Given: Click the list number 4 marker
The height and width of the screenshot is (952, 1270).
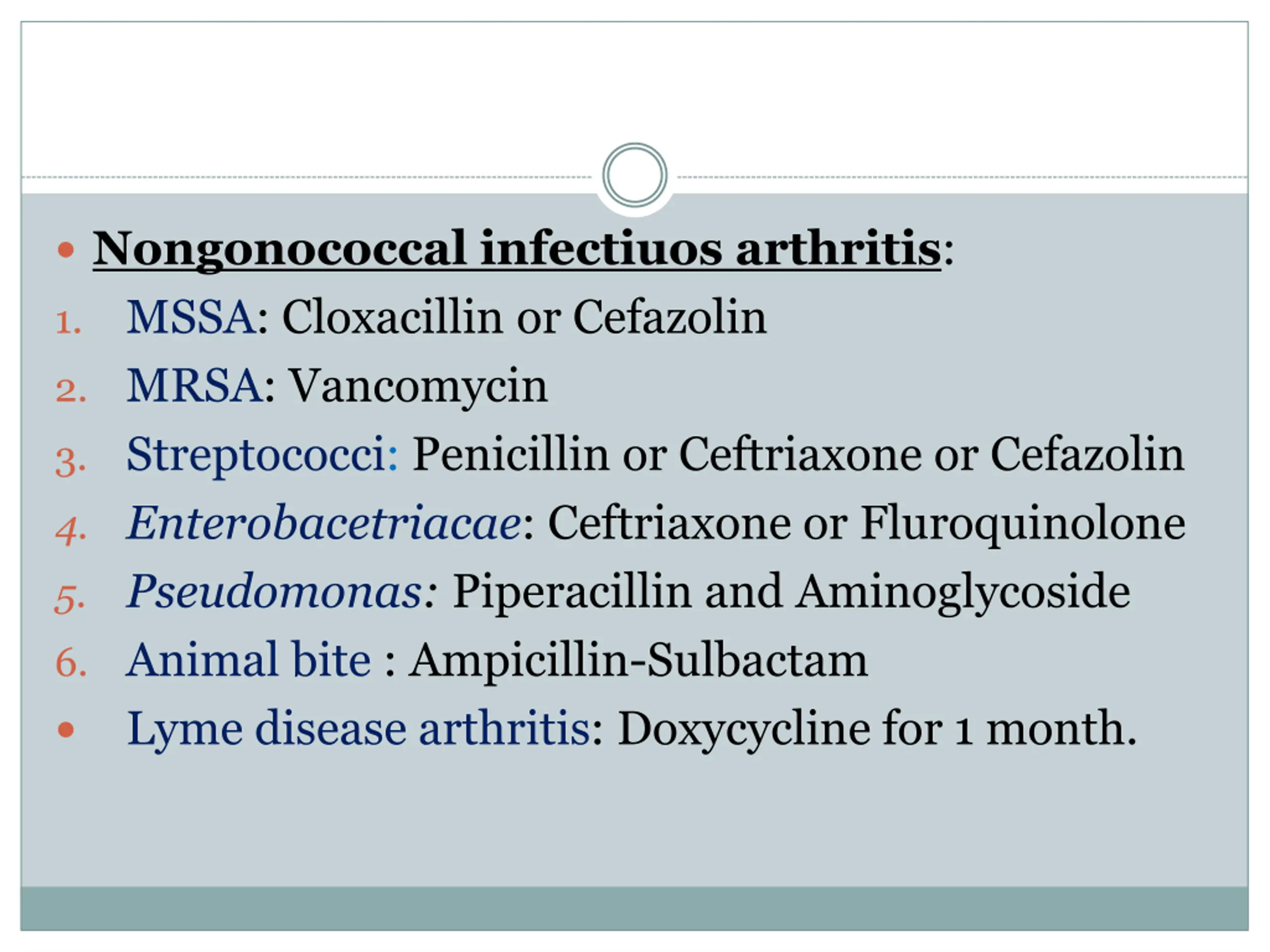Looking at the screenshot, I should (70, 530).
